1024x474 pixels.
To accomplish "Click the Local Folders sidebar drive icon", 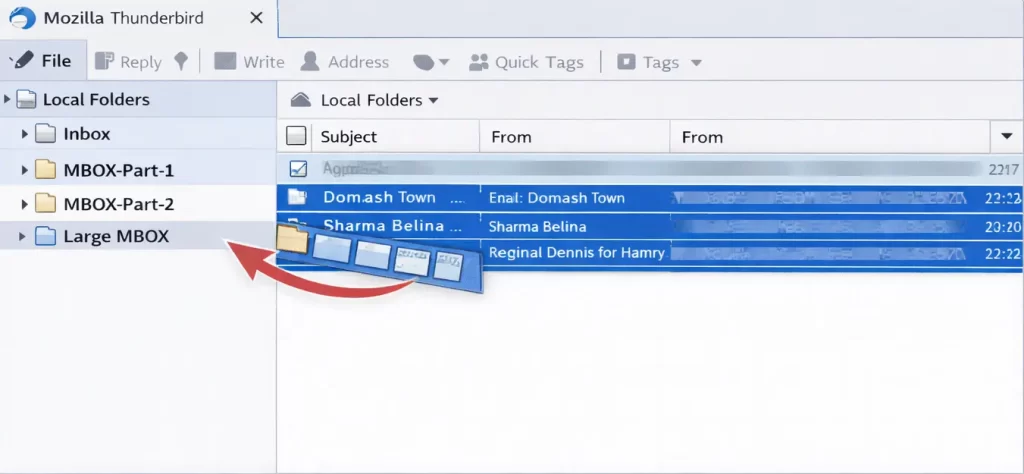I will tap(26, 100).
